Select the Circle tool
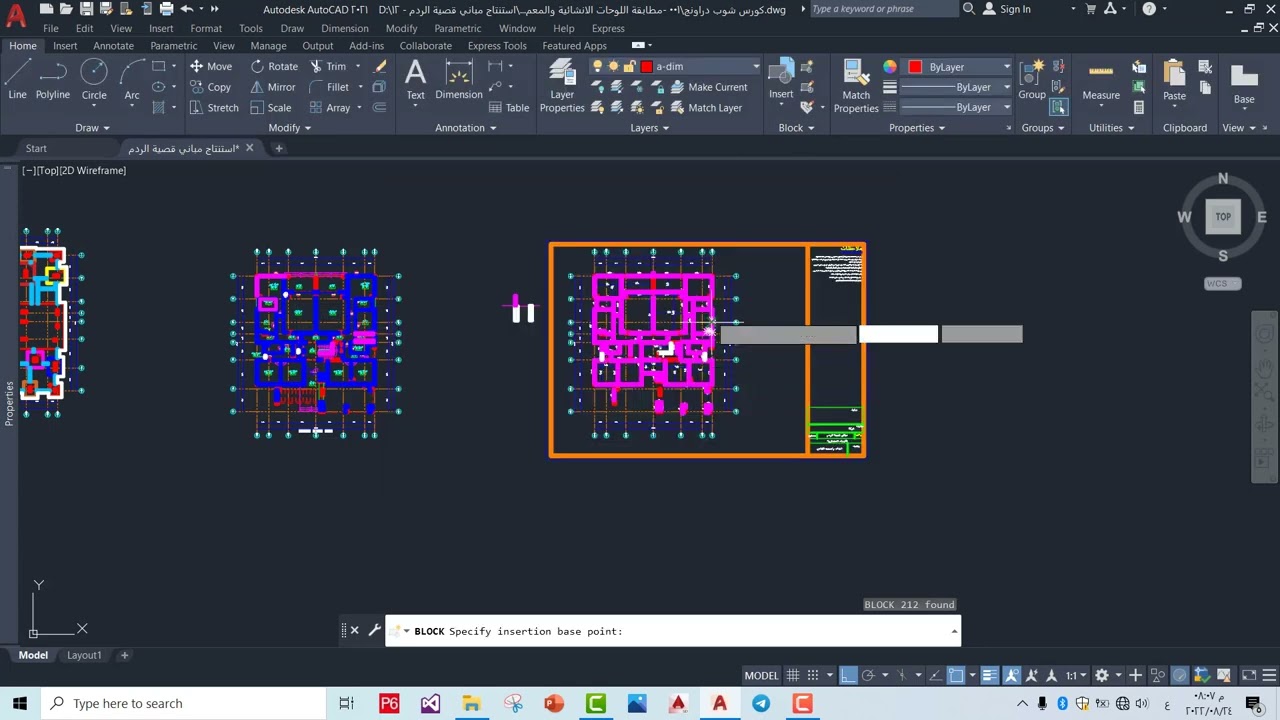This screenshot has width=1280, height=720. pyautogui.click(x=94, y=79)
